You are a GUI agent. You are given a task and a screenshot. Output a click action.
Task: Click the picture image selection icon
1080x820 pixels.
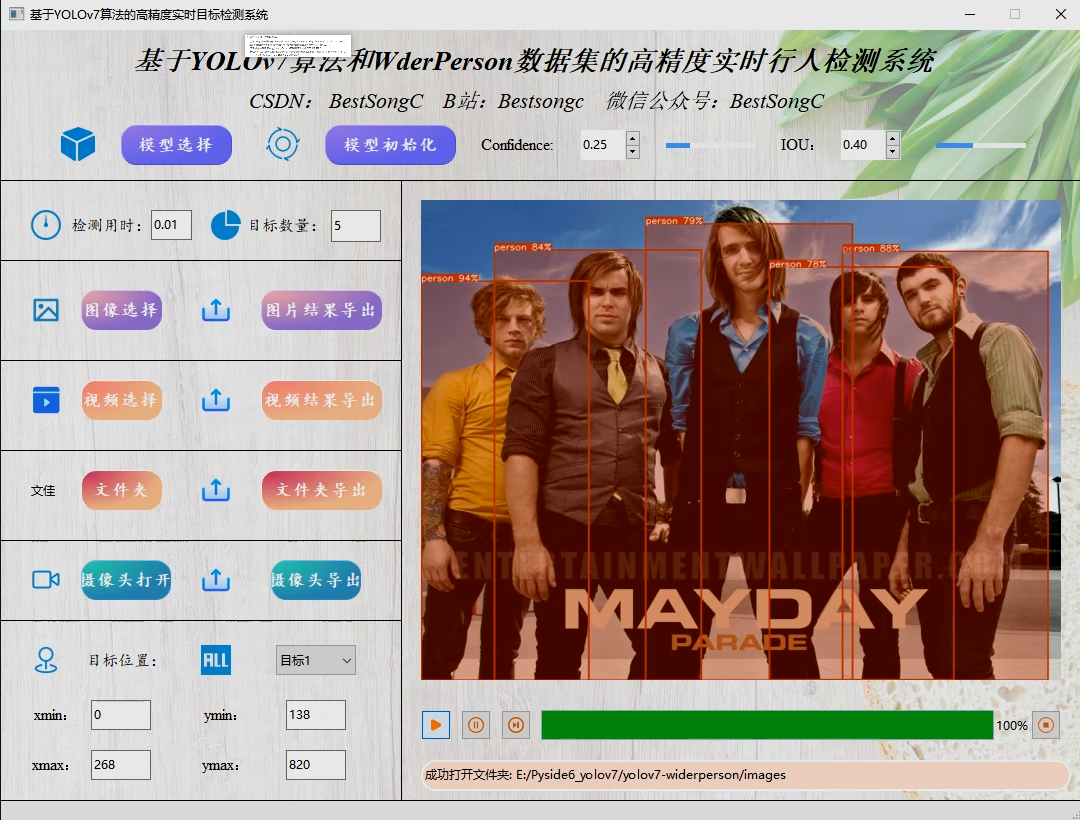coord(46,310)
